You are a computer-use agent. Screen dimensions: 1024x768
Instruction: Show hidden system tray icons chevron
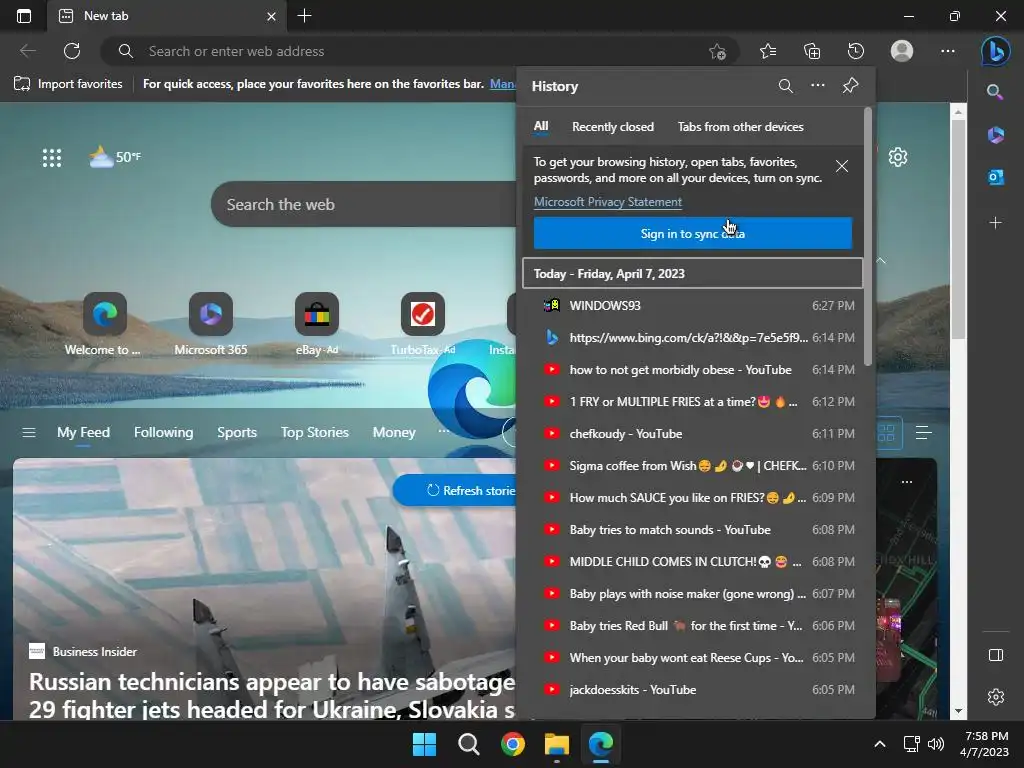[x=880, y=744]
